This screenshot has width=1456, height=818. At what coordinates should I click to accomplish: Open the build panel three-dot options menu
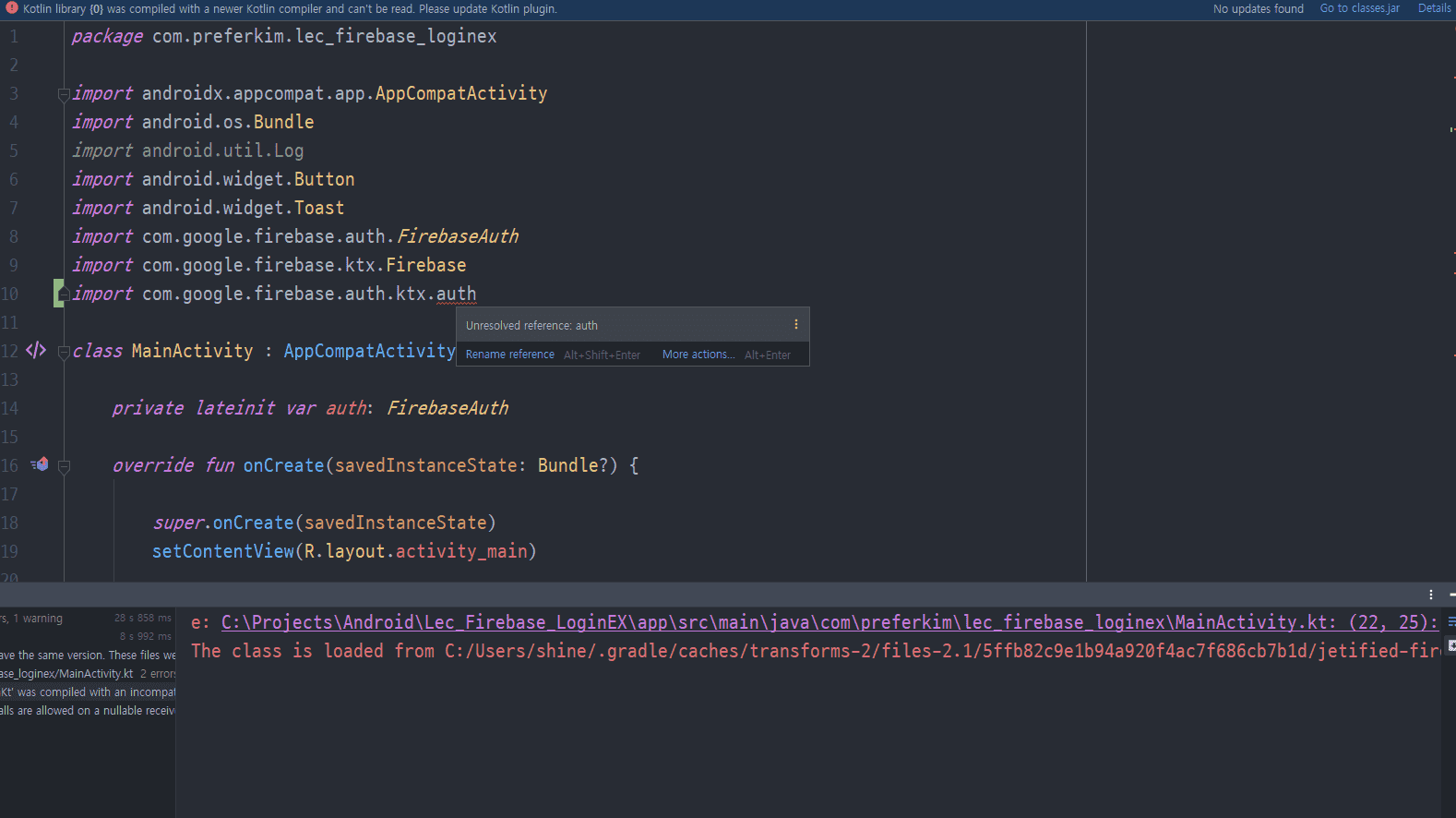tap(1431, 595)
